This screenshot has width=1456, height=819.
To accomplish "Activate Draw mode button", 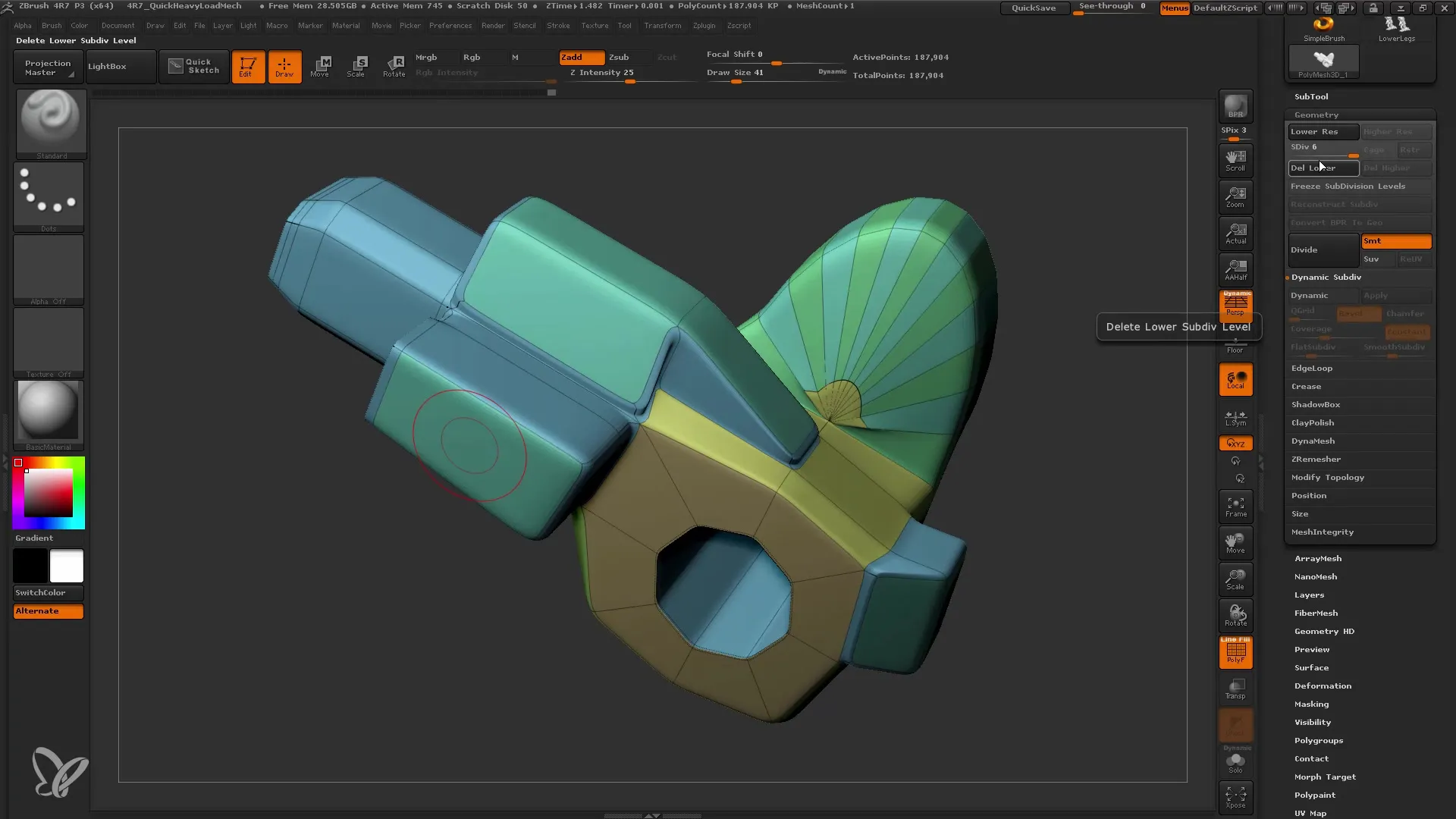I will coord(284,67).
